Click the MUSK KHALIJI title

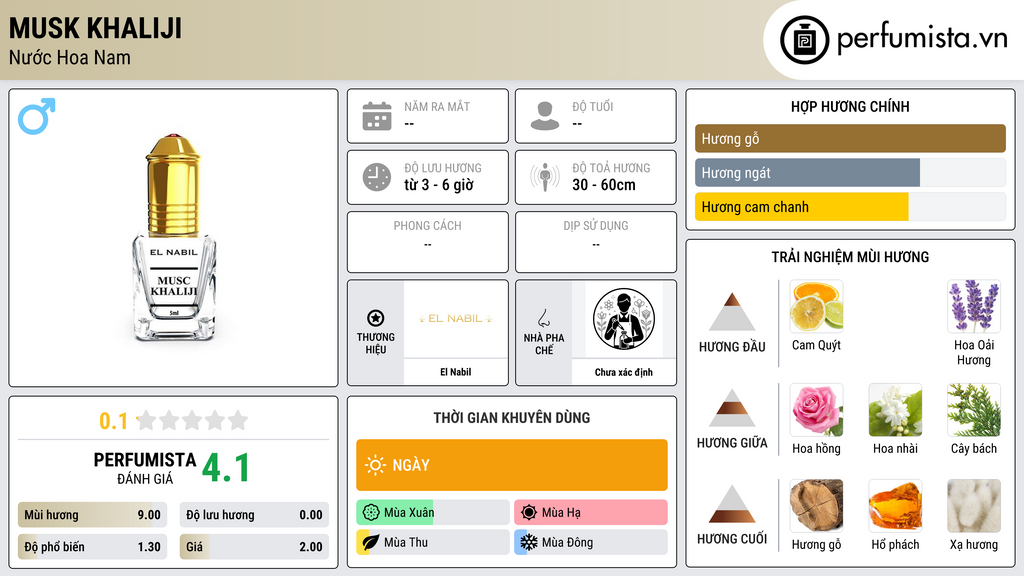pyautogui.click(x=95, y=29)
